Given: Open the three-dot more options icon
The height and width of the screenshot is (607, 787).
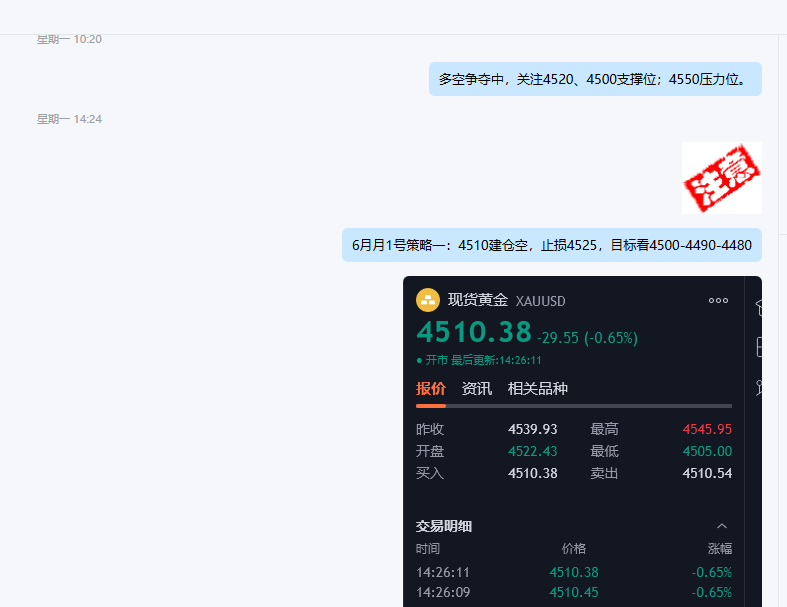Looking at the screenshot, I should coord(718,300).
